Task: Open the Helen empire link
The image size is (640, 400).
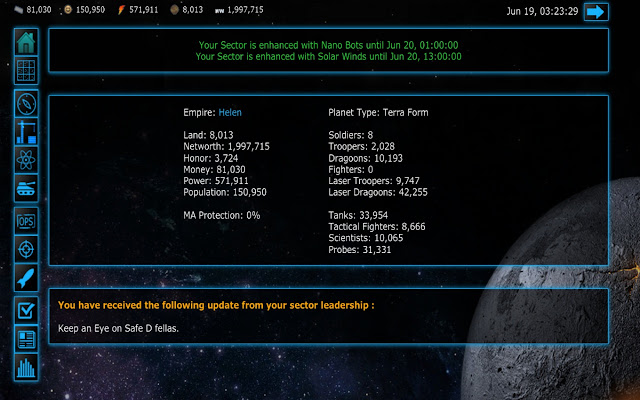Action: [x=230, y=113]
